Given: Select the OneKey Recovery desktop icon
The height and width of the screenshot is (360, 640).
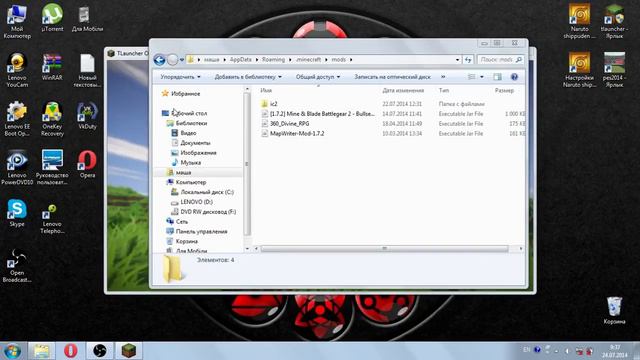Looking at the screenshot, I should tap(52, 119).
